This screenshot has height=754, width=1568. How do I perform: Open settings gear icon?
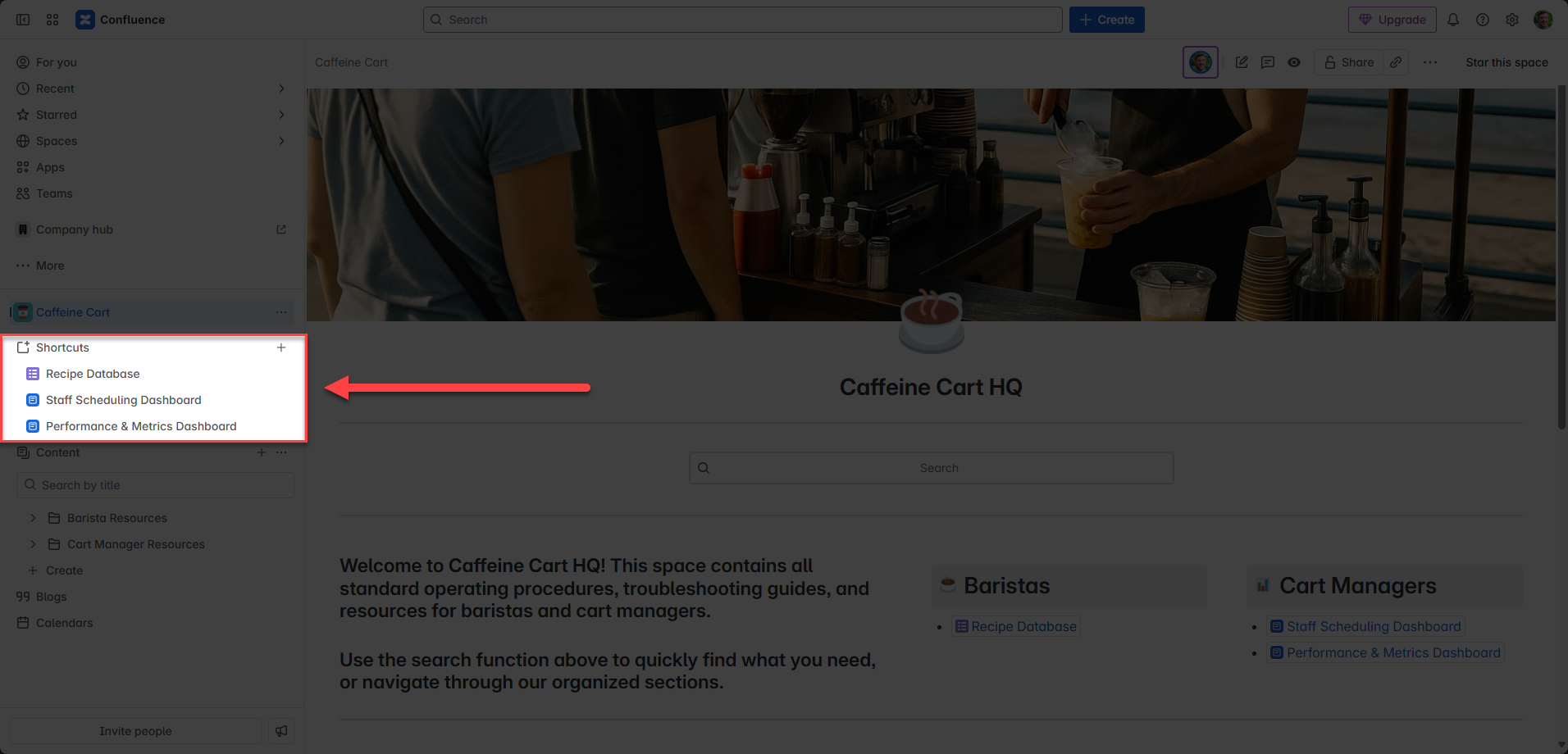(1512, 20)
